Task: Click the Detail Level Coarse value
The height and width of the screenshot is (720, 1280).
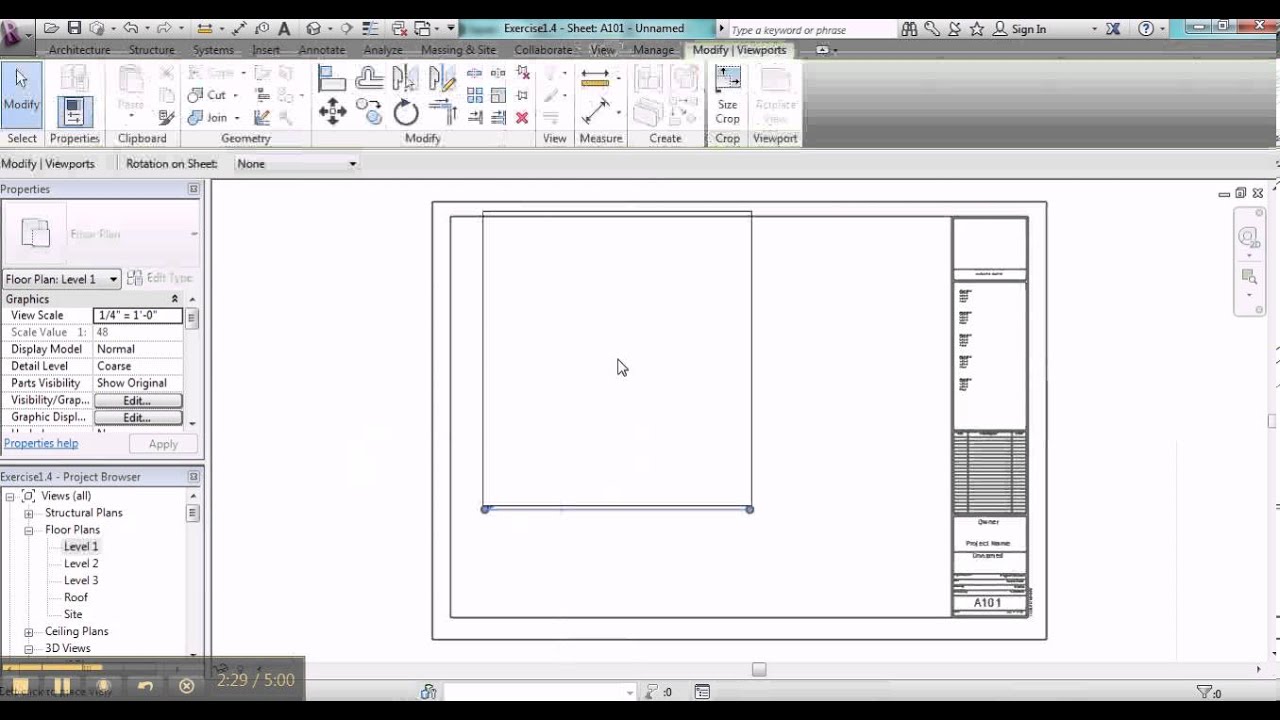Action: tap(138, 366)
